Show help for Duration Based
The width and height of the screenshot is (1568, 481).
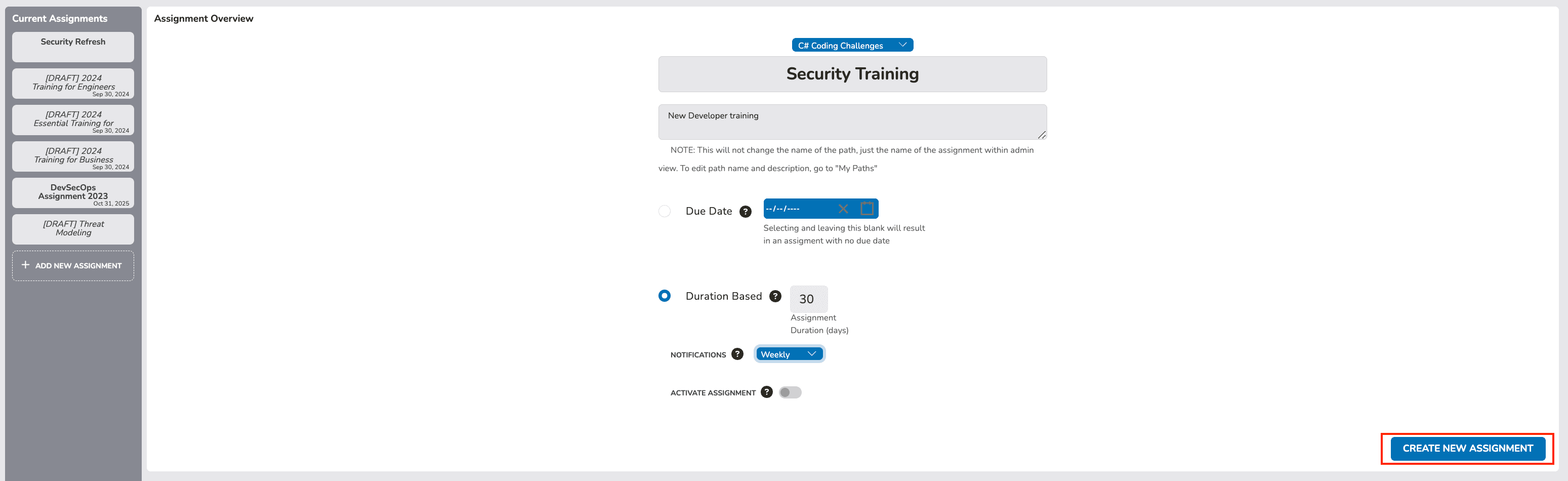tap(775, 296)
